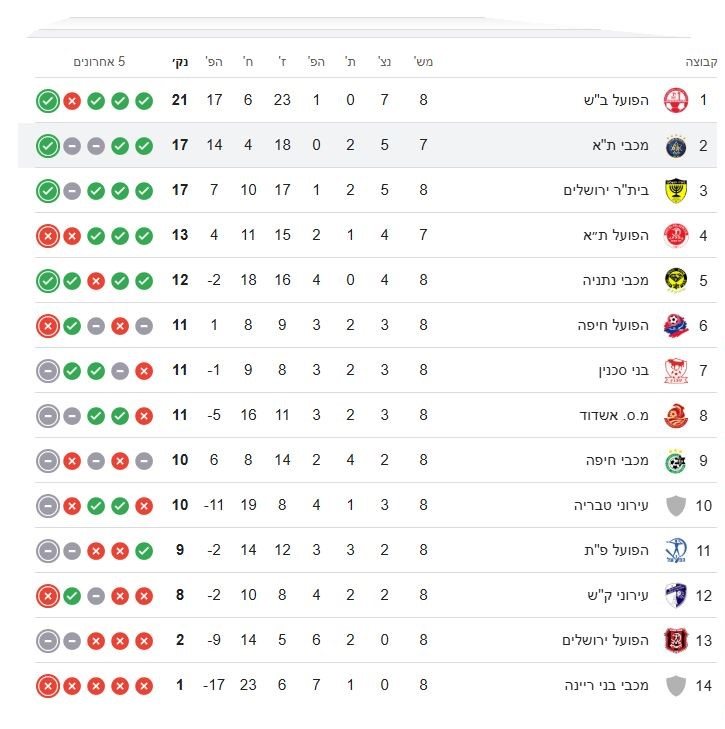725x729 pixels.
Task: Click the Maccabi Tel Aviv club crest
Action: coord(677,146)
